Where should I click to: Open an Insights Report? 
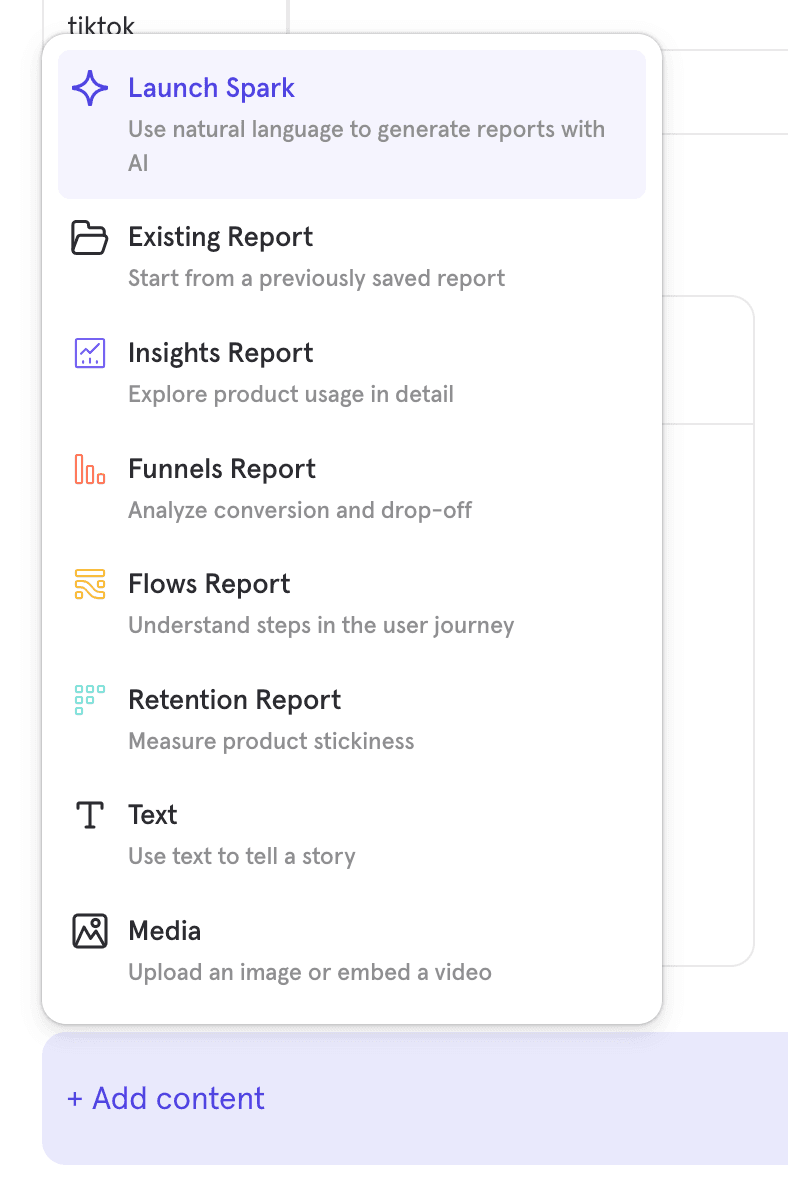tap(220, 353)
